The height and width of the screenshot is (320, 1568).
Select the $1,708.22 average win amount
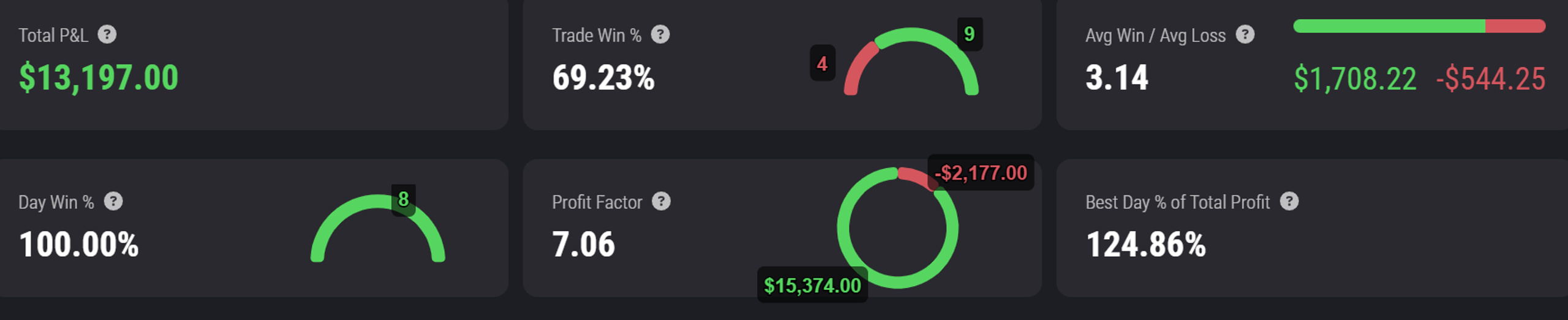point(1355,79)
